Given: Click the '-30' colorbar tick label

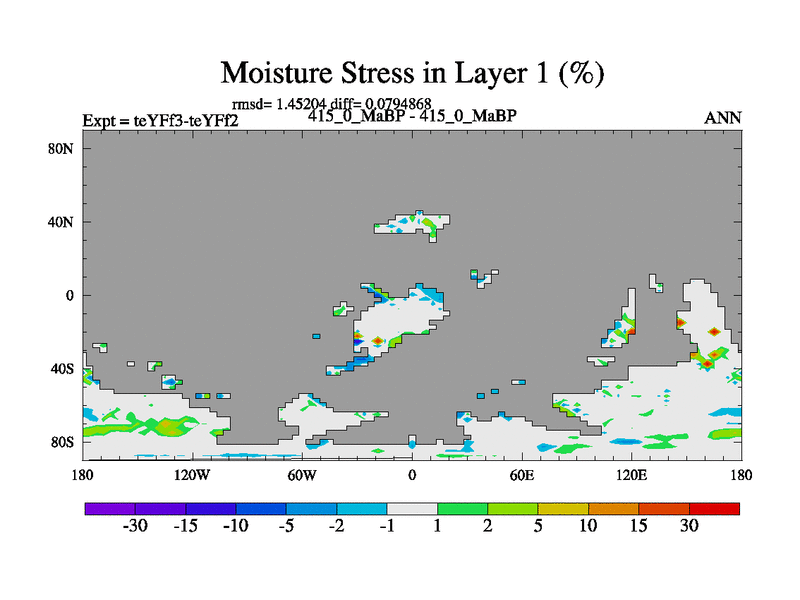Looking at the screenshot, I should coord(135,528).
